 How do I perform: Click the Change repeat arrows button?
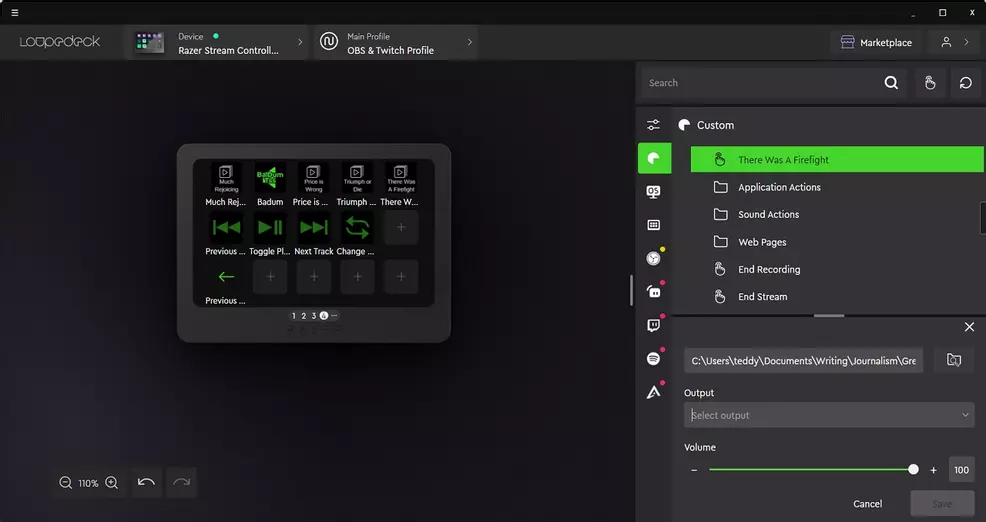click(x=357, y=228)
